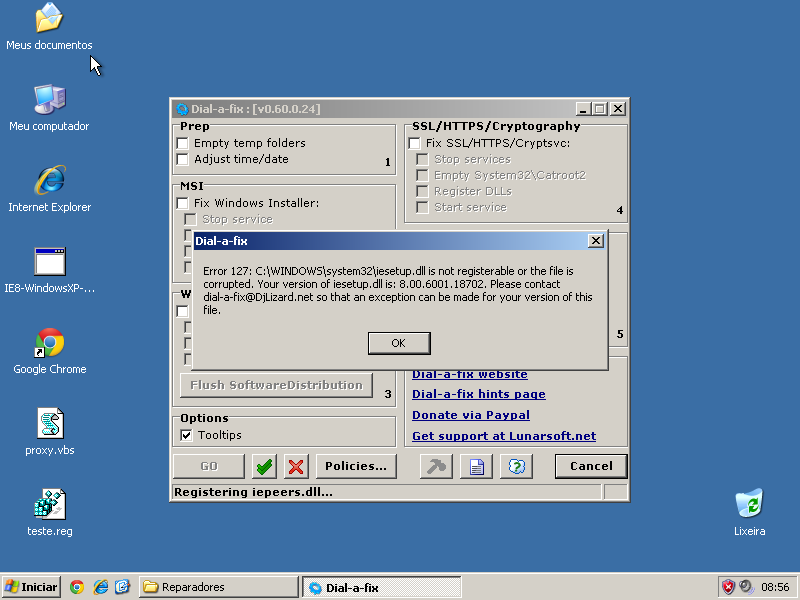
Task: Click Dial-a-fix title bar app icon
Action: [x=182, y=109]
